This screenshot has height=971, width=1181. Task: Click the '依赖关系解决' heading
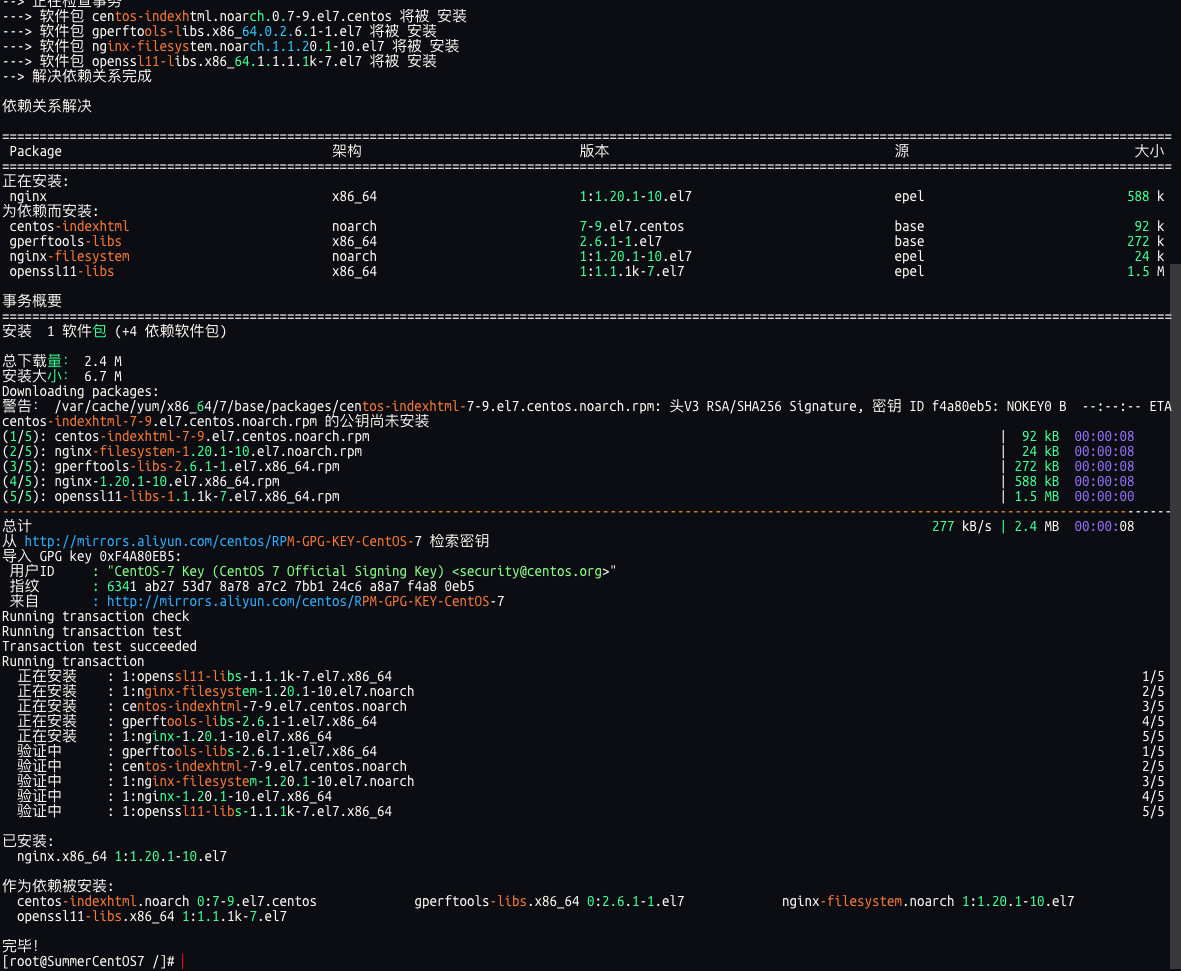pyautogui.click(x=47, y=106)
